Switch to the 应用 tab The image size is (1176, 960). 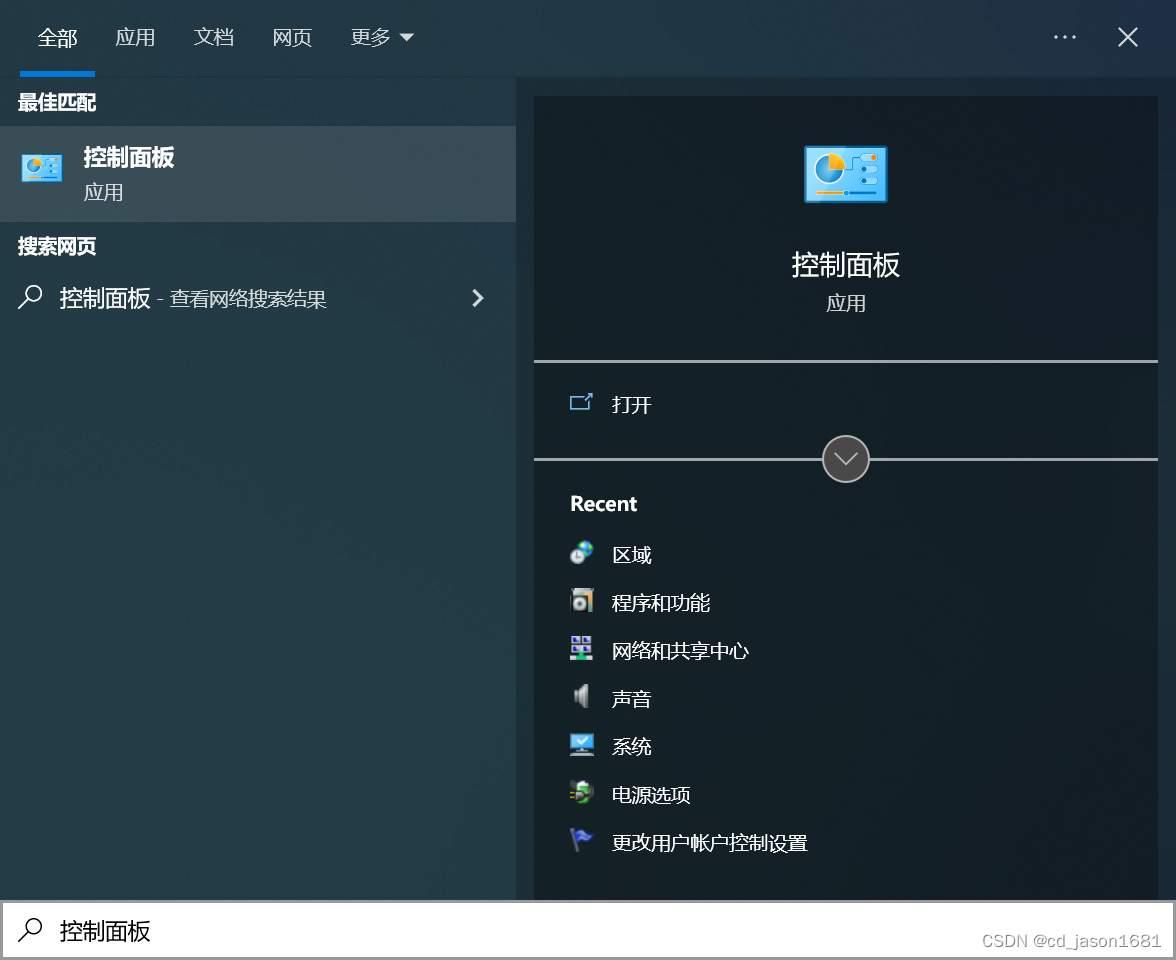[x=135, y=38]
